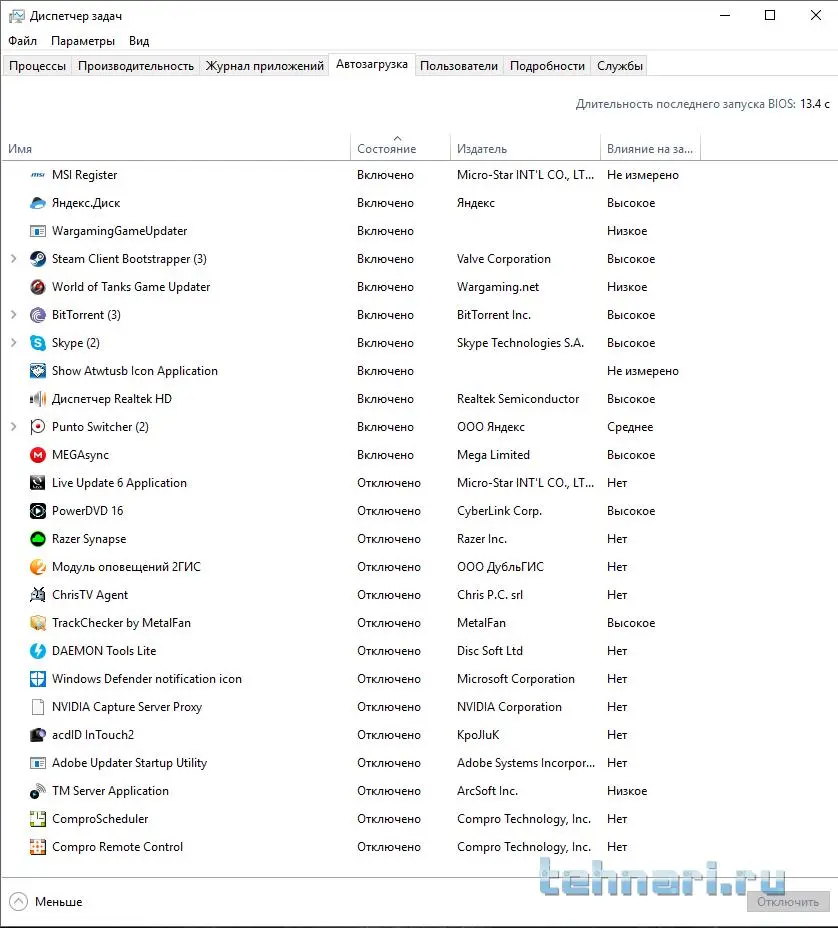
Task: Click the WargamingGameUpdater icon
Action: (38, 231)
